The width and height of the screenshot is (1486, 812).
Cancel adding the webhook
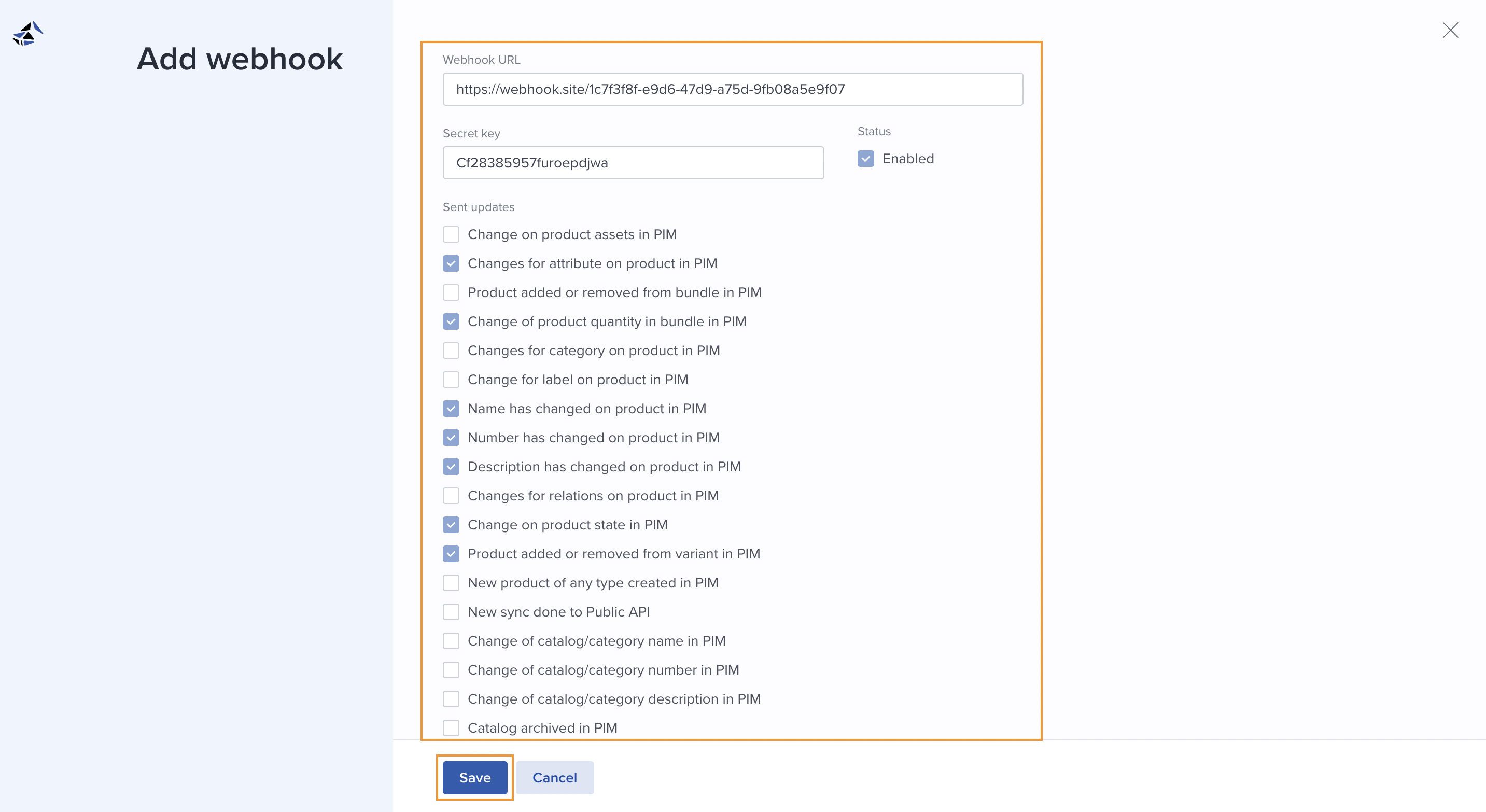pyautogui.click(x=554, y=777)
